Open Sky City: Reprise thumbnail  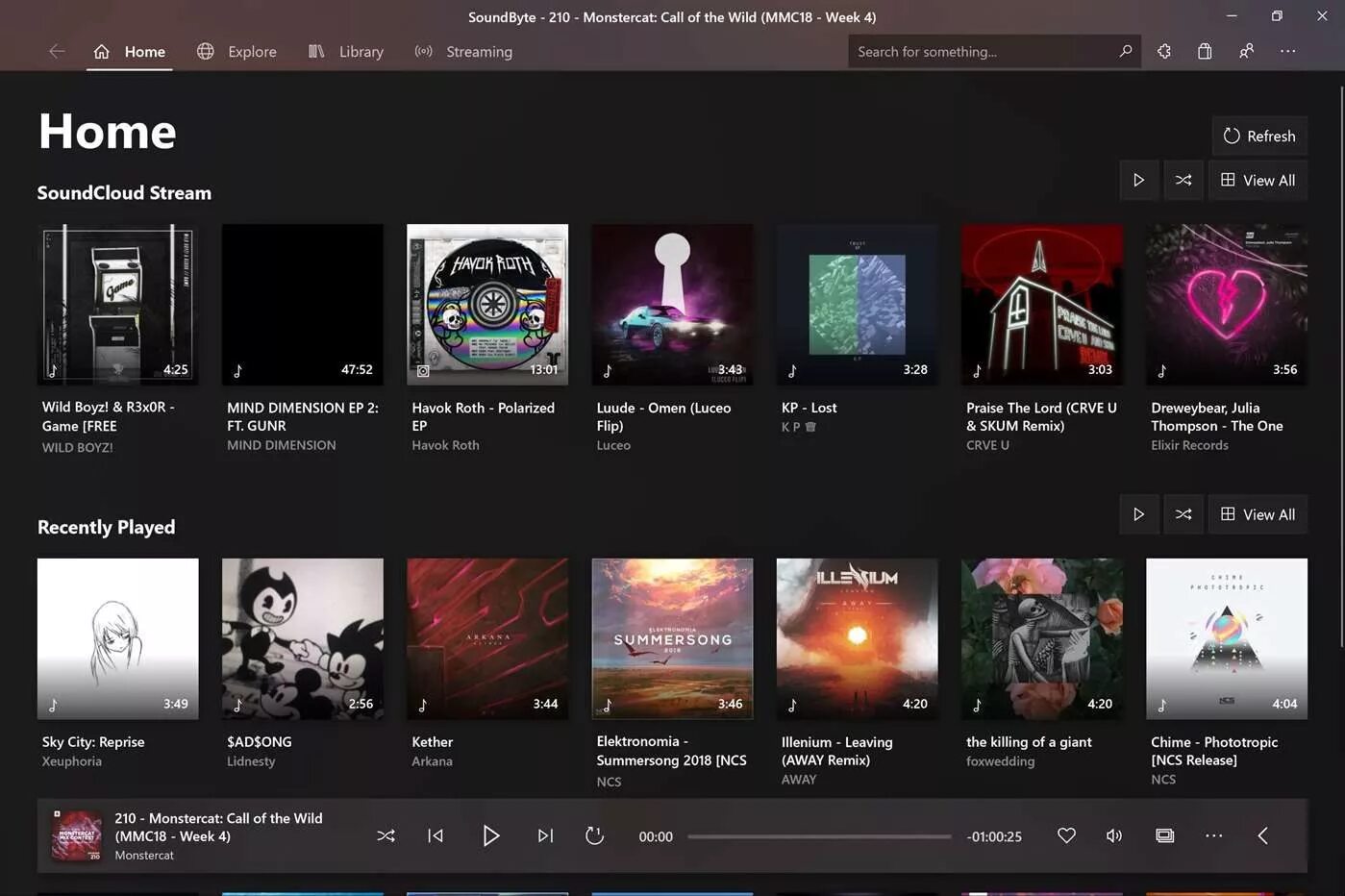click(x=118, y=639)
